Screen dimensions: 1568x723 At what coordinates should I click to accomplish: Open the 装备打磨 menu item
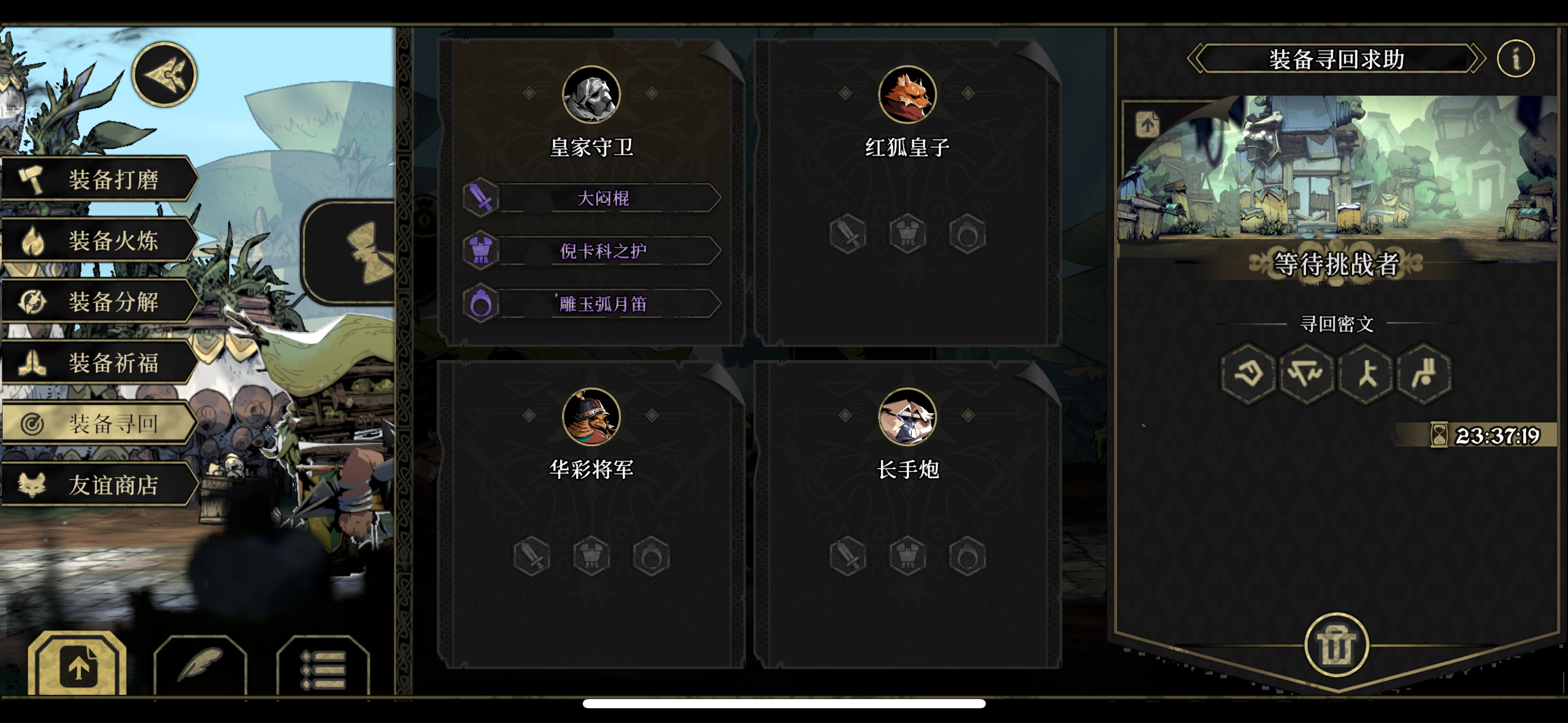[99, 179]
